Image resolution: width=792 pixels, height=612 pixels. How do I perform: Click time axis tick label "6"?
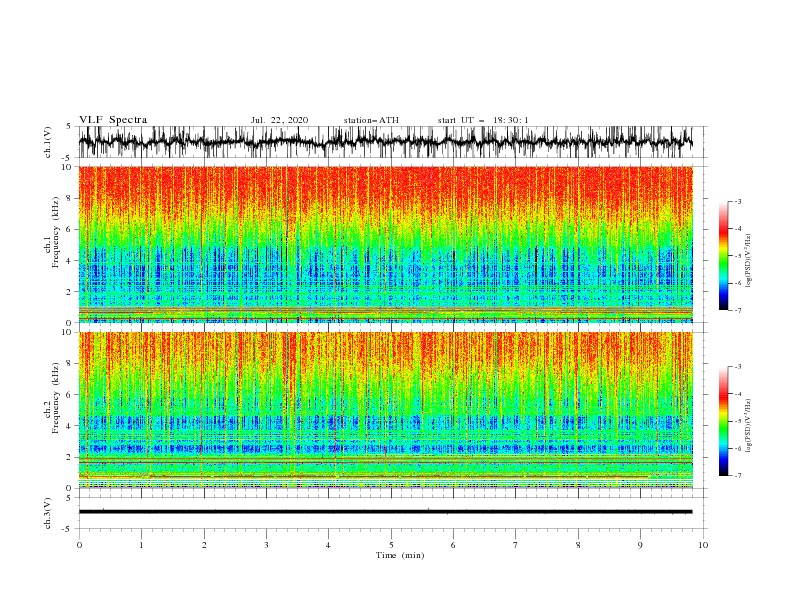click(x=453, y=545)
